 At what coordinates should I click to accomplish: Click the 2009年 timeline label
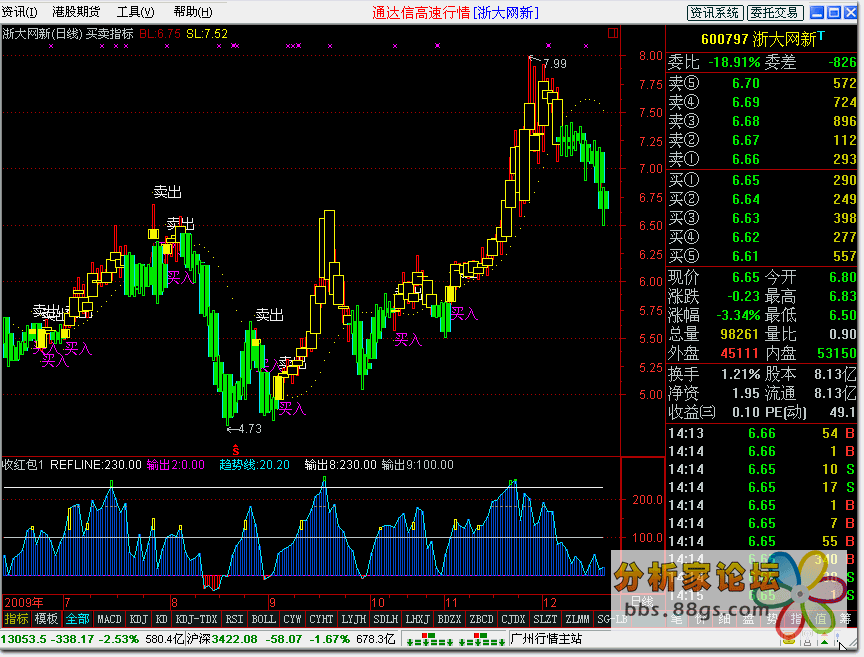23,602
